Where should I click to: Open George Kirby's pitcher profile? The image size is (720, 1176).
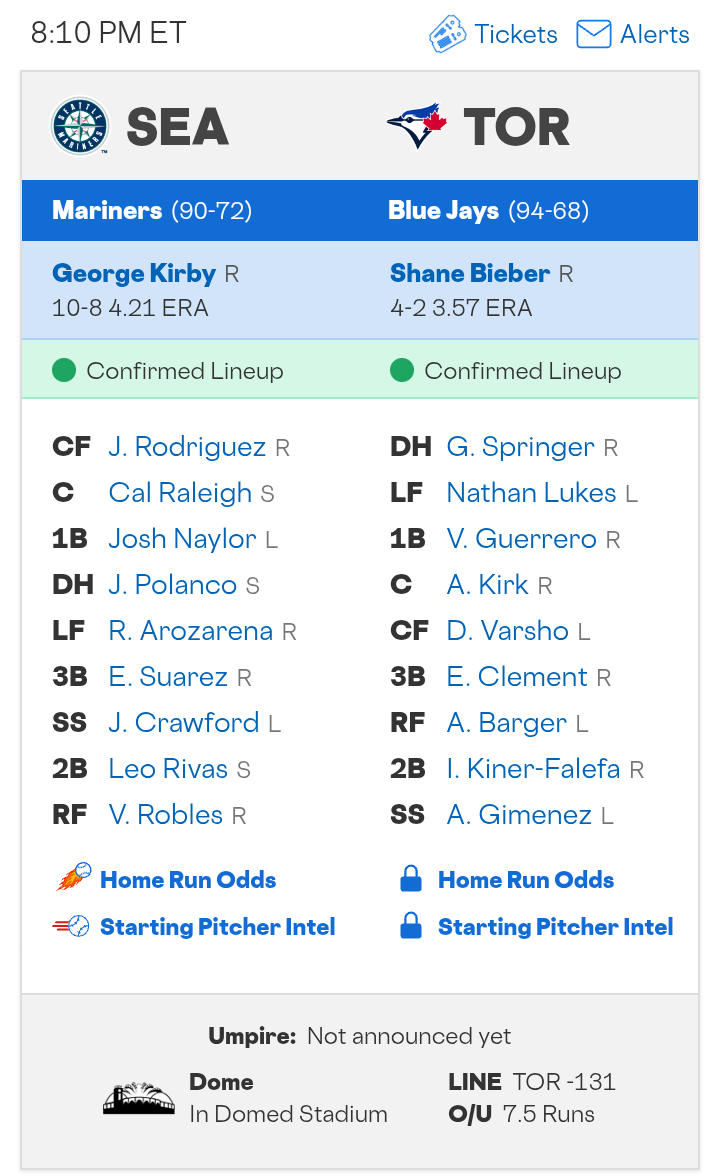tap(134, 273)
